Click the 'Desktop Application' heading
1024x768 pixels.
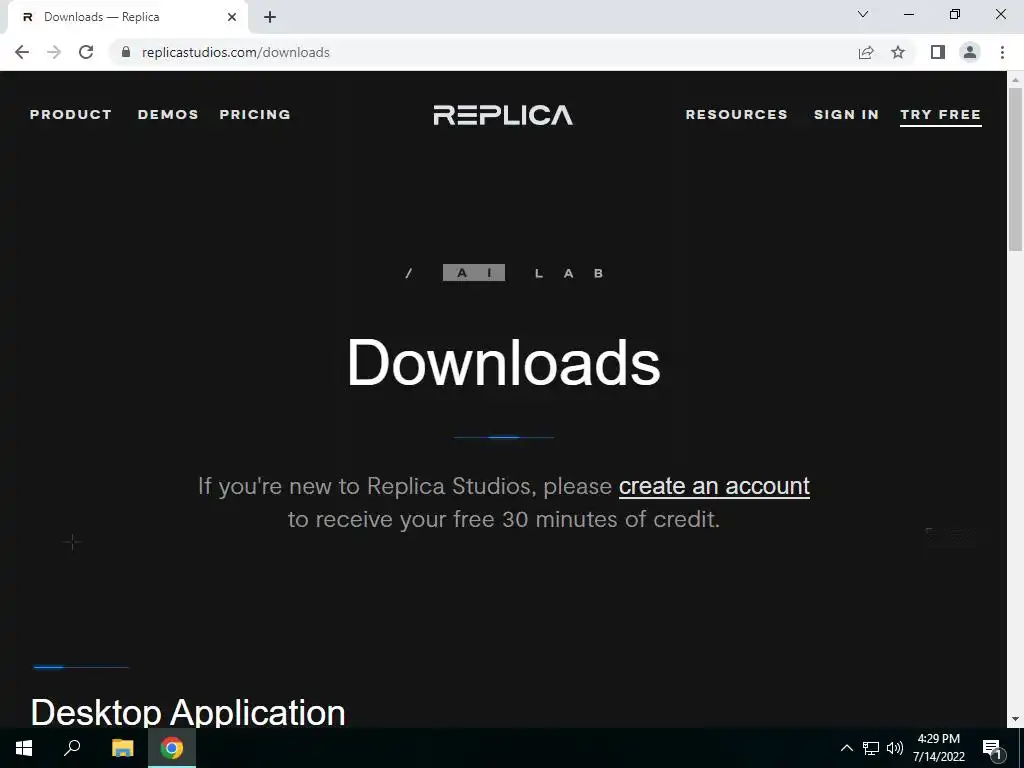(x=188, y=712)
